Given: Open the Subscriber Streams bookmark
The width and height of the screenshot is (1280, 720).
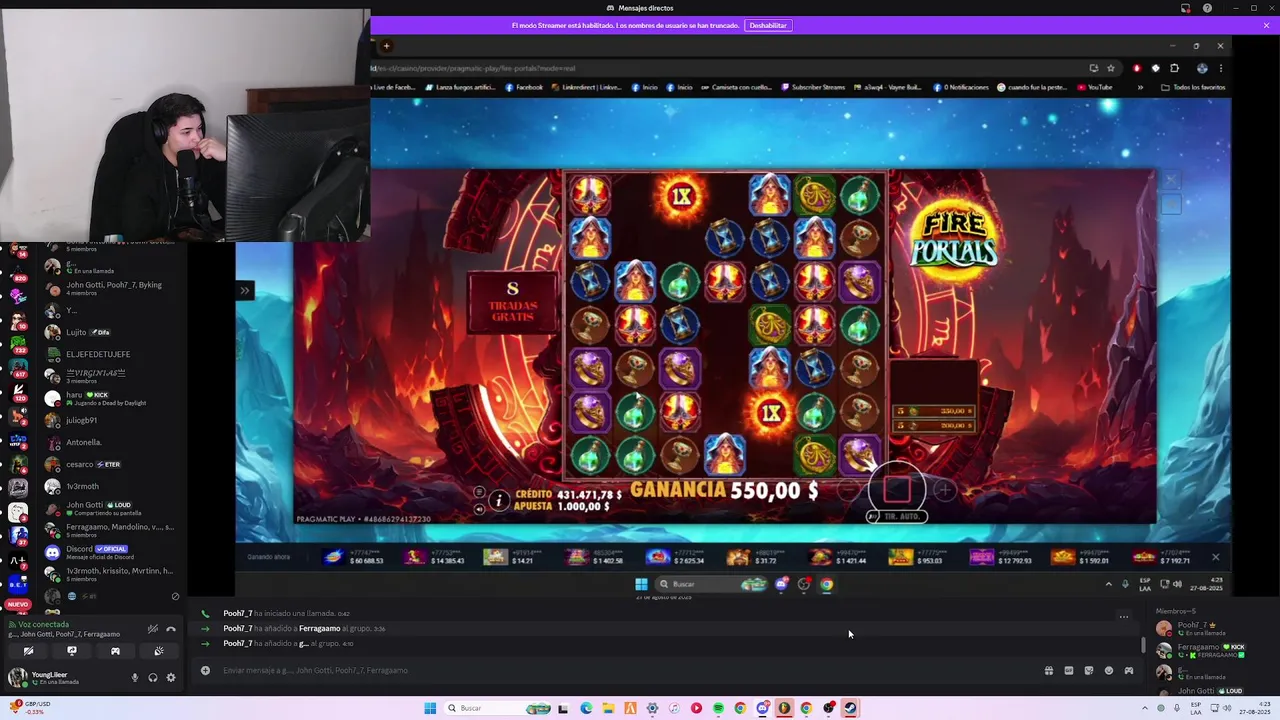Looking at the screenshot, I should pyautogui.click(x=813, y=87).
